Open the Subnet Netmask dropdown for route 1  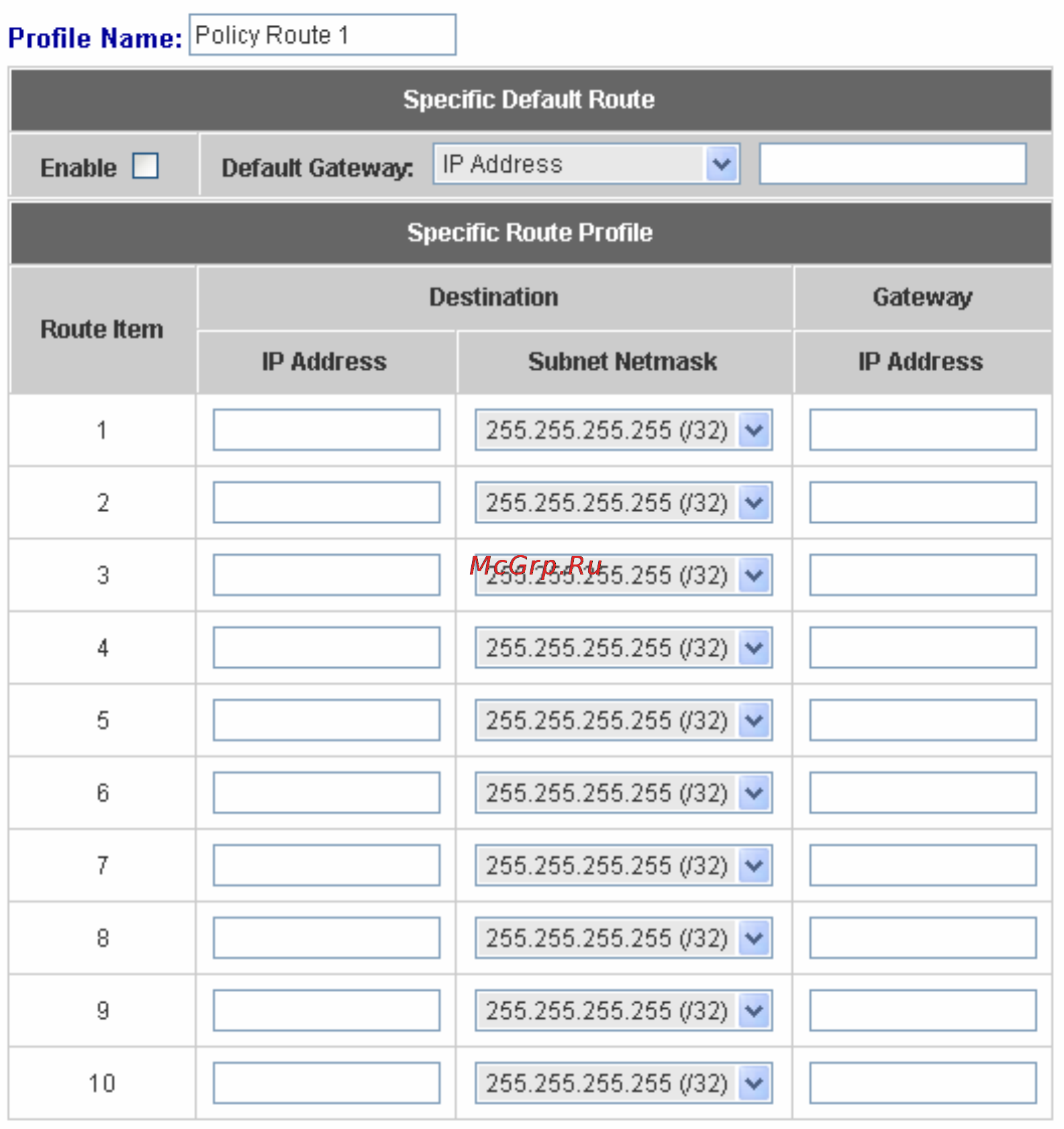click(x=624, y=430)
